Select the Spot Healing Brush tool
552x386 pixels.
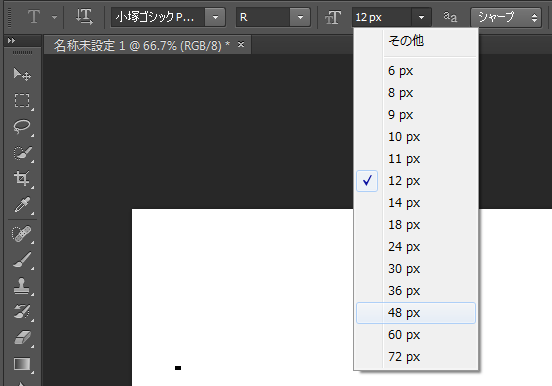[22, 234]
